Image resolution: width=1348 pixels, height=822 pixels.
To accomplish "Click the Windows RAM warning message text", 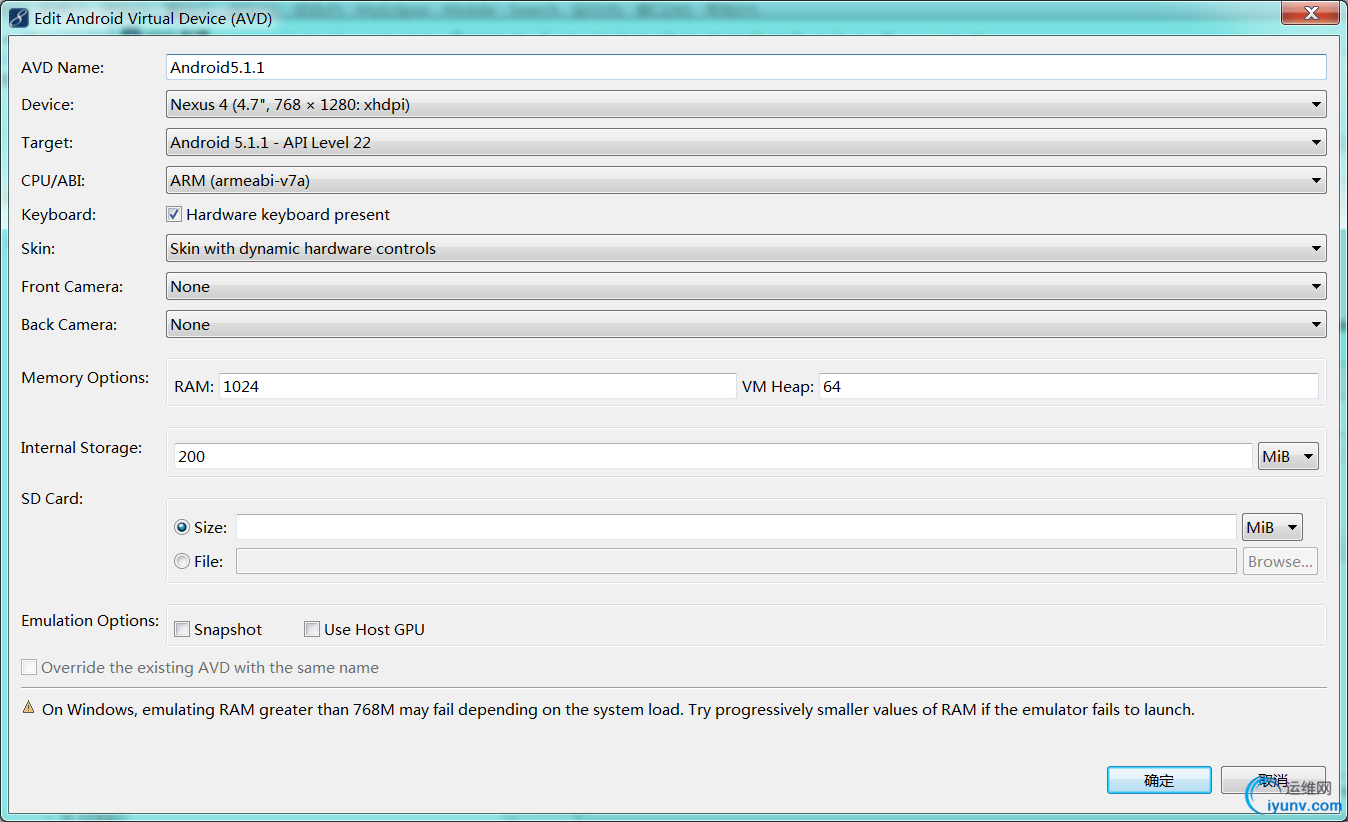I will click(618, 709).
